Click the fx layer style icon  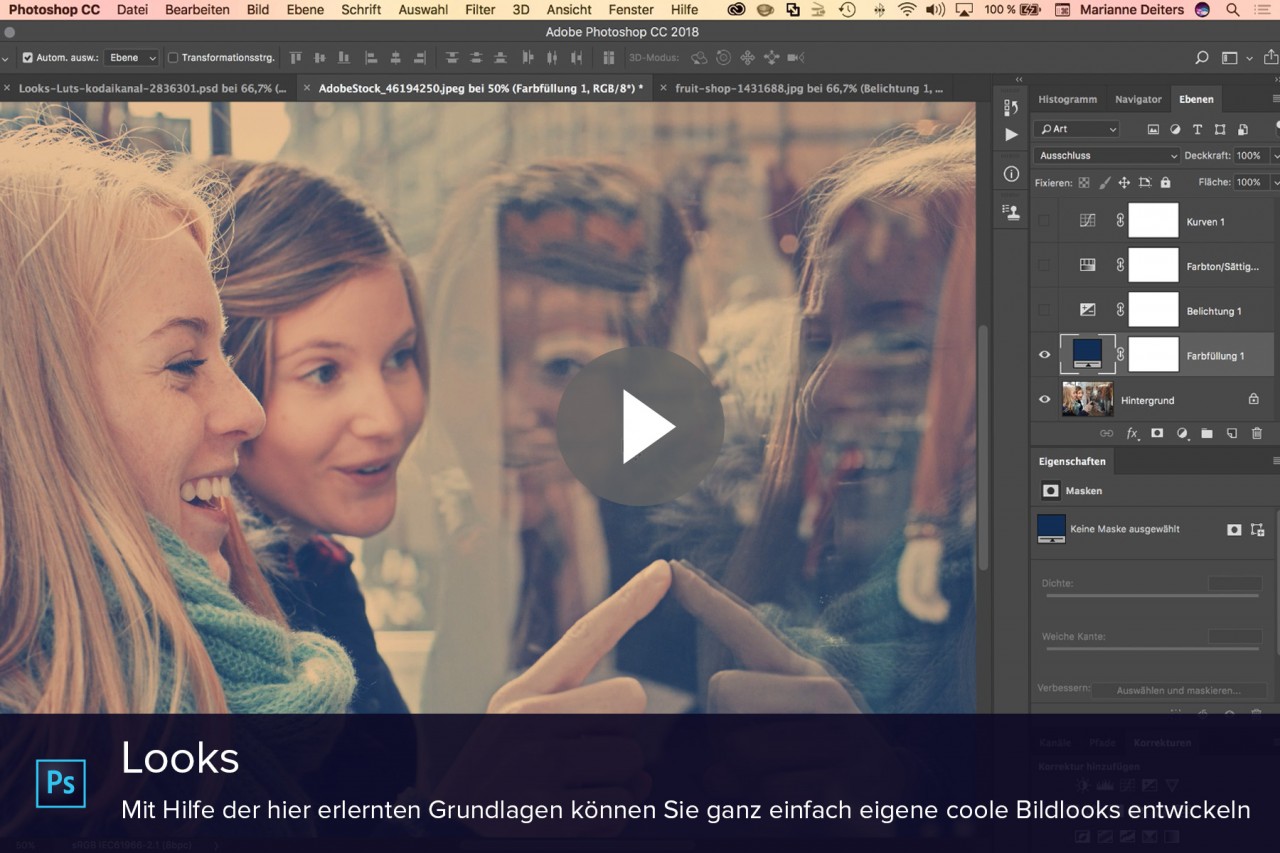[x=1132, y=433]
